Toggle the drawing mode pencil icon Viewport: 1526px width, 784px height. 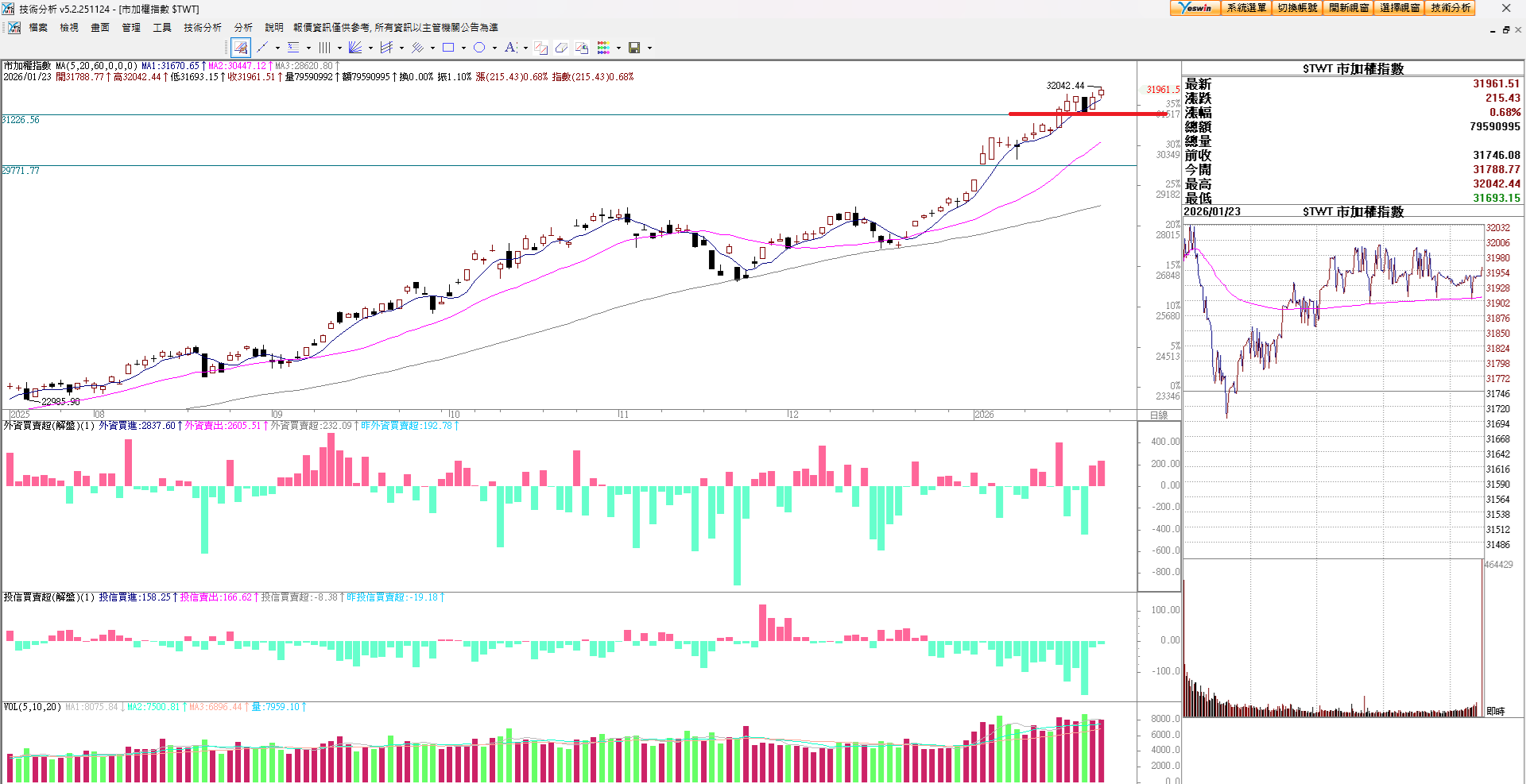click(x=241, y=48)
